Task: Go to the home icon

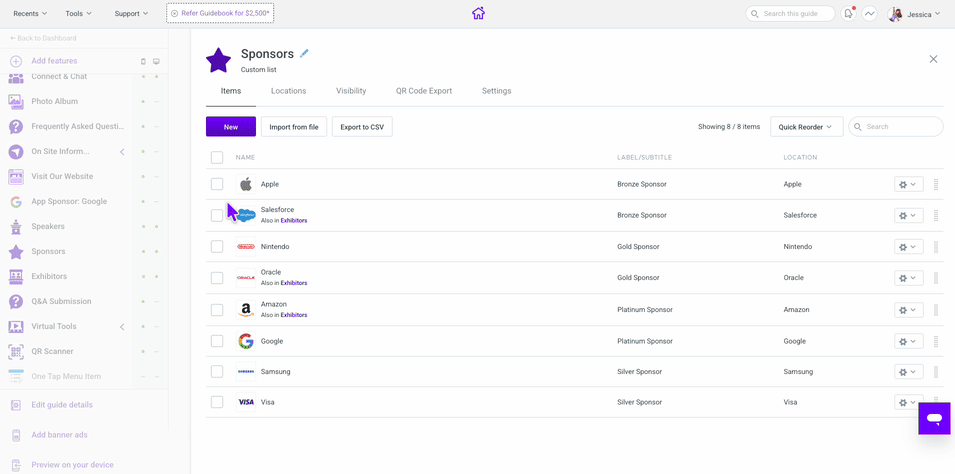Action: click(x=478, y=13)
